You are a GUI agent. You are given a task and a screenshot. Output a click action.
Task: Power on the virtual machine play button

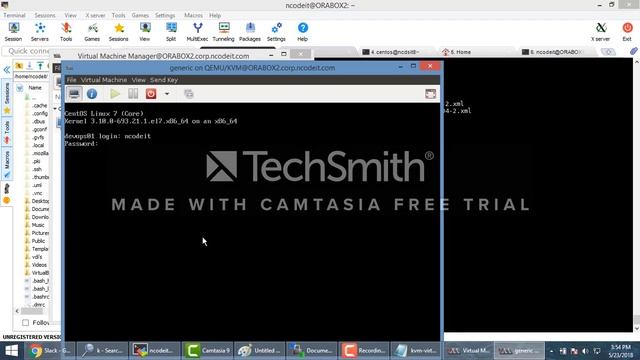click(x=115, y=94)
